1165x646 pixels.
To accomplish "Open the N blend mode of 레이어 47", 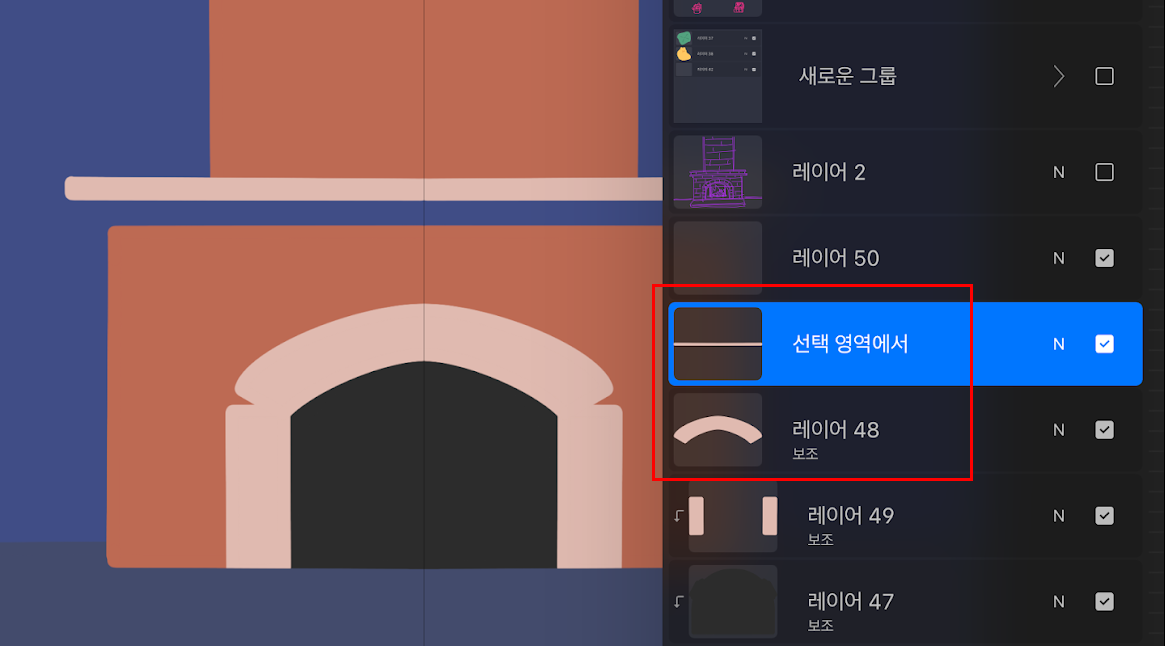I will [x=1058, y=601].
